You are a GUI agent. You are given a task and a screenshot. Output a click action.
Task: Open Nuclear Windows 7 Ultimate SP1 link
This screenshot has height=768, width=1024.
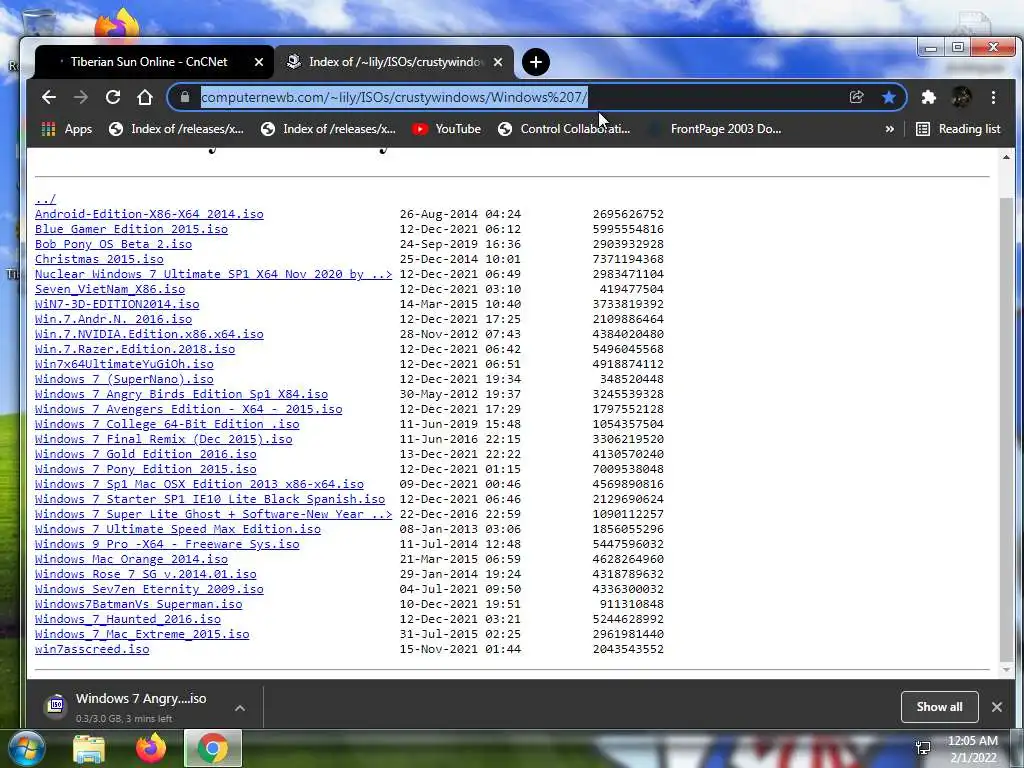pyautogui.click(x=214, y=274)
